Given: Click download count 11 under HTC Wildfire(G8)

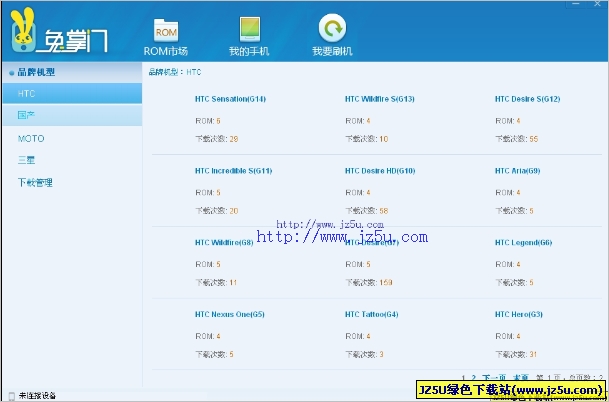Looking at the screenshot, I should pyautogui.click(x=233, y=283).
